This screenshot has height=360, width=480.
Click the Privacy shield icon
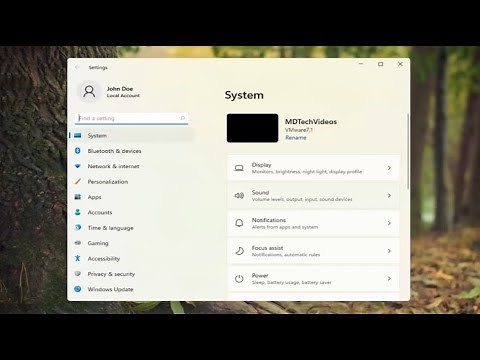point(78,273)
